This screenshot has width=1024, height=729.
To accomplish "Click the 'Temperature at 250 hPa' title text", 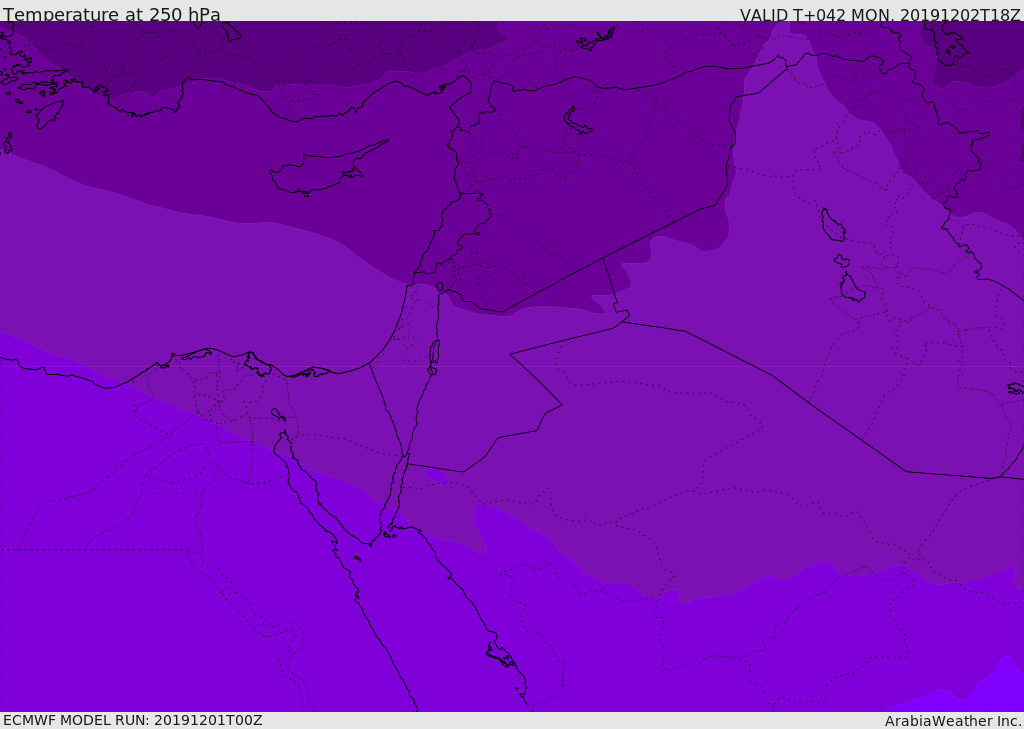I will click(112, 14).
